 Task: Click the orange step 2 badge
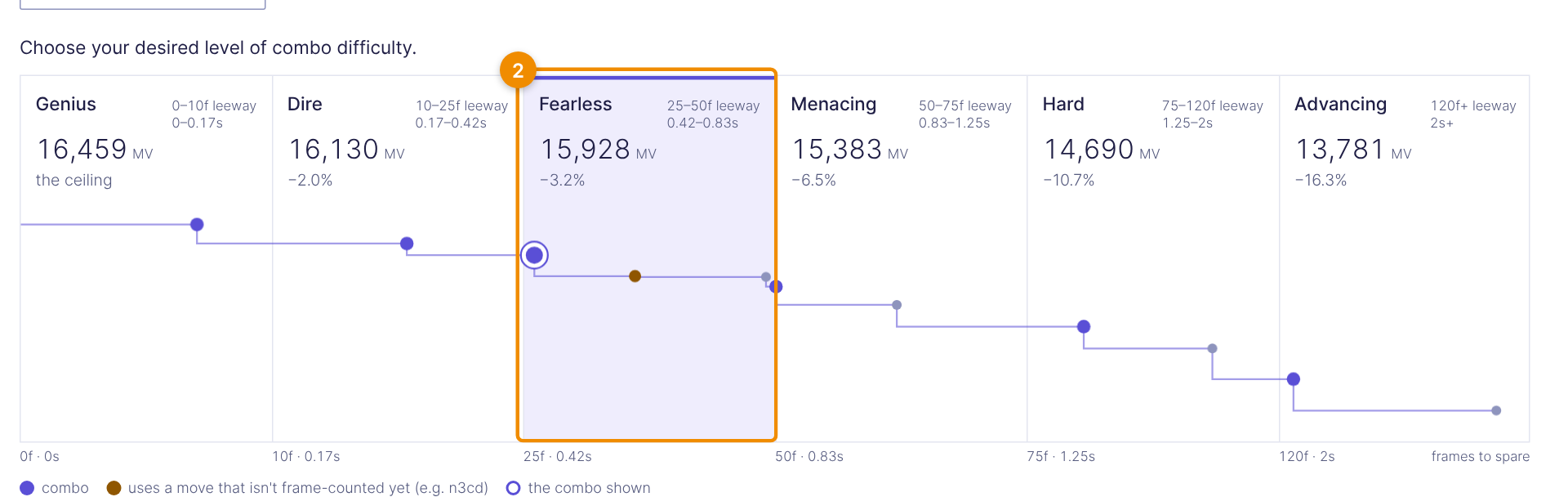click(518, 71)
